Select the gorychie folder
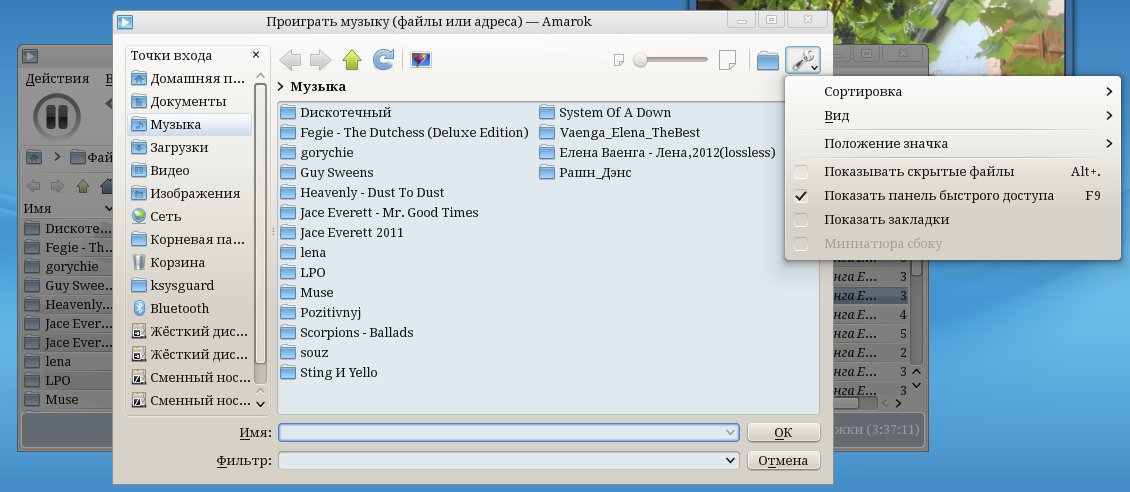The image size is (1130, 492). 317,153
